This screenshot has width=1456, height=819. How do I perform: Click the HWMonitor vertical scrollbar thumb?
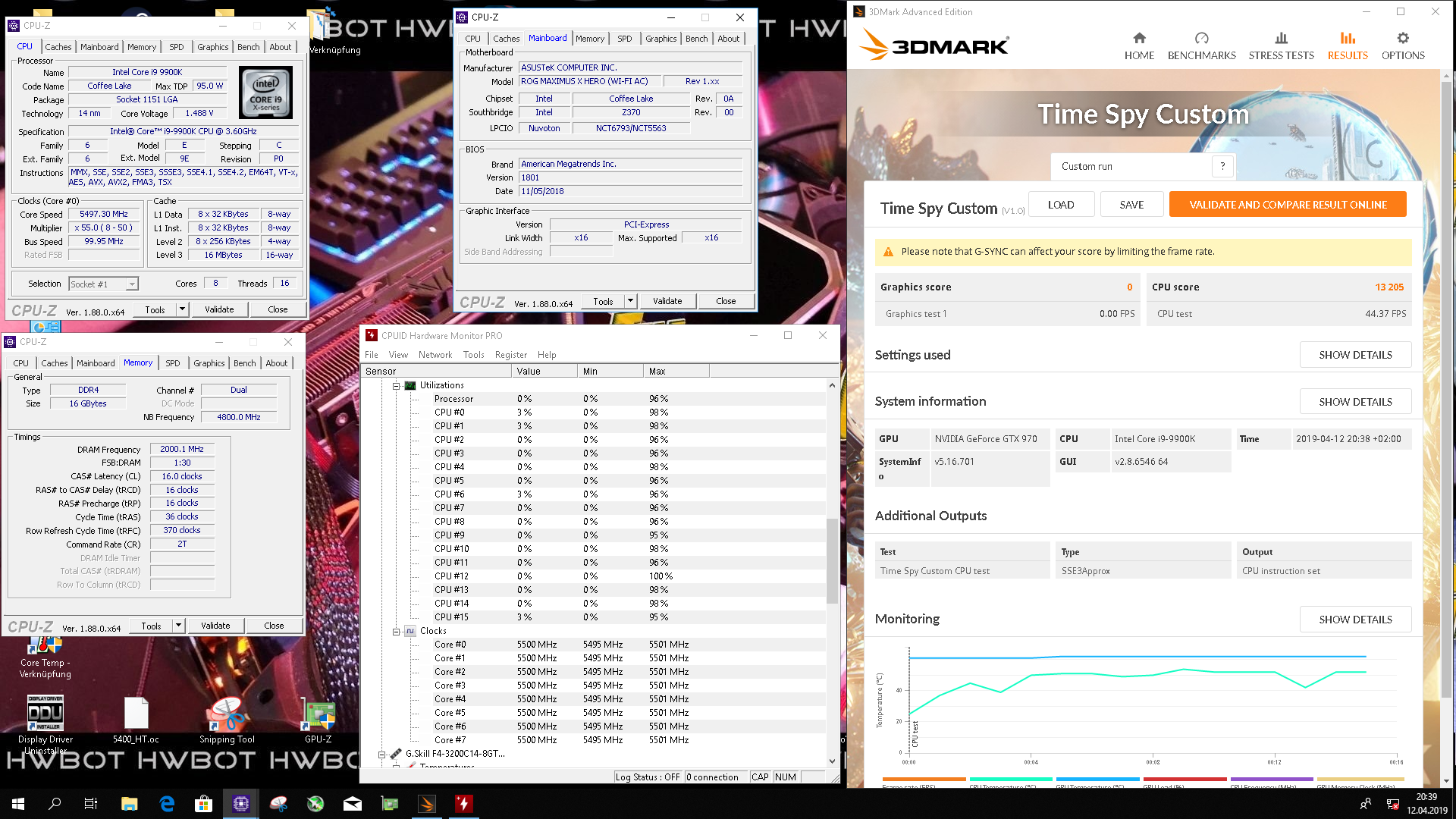(832, 561)
